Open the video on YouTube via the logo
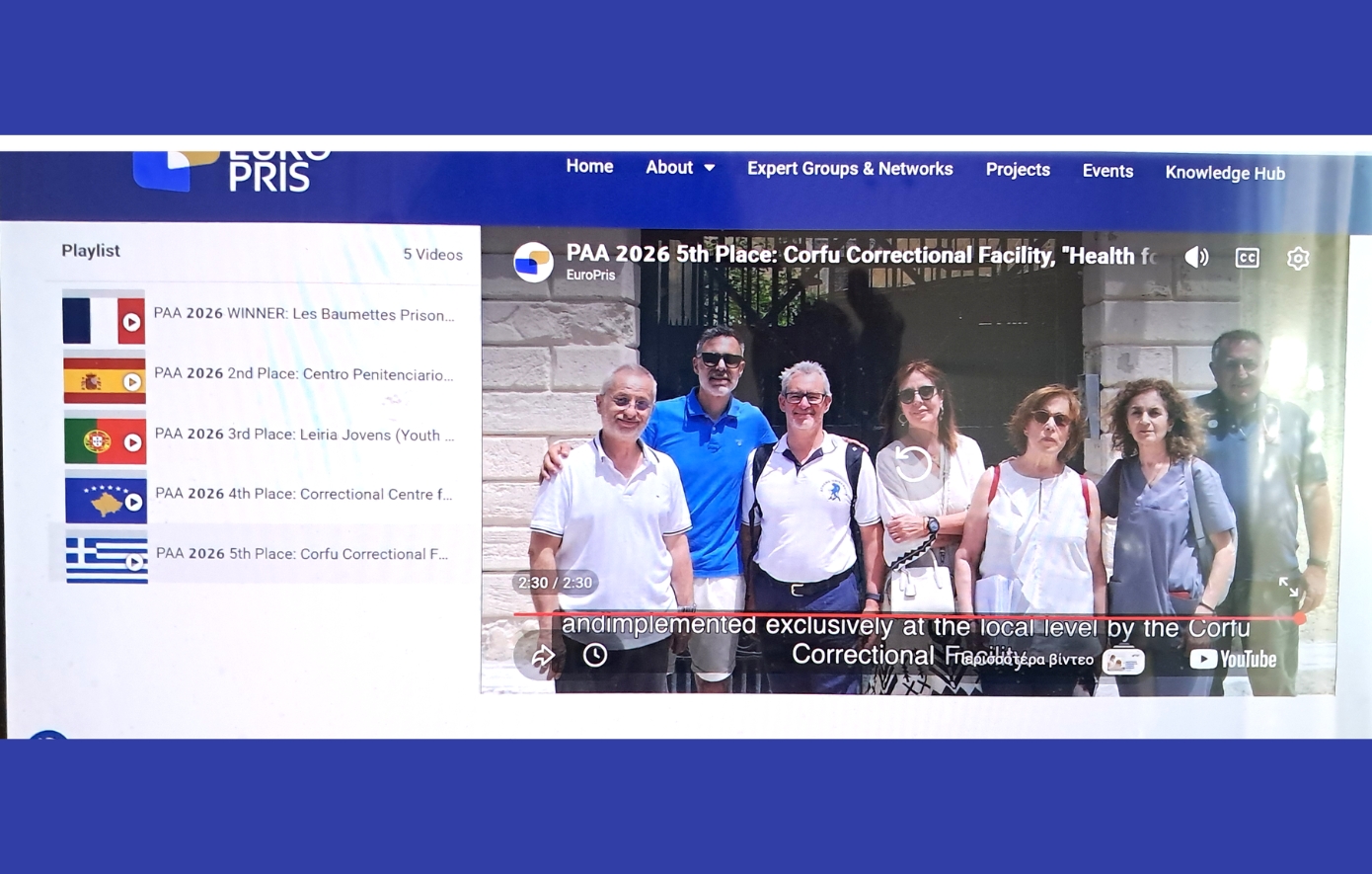 [1233, 659]
